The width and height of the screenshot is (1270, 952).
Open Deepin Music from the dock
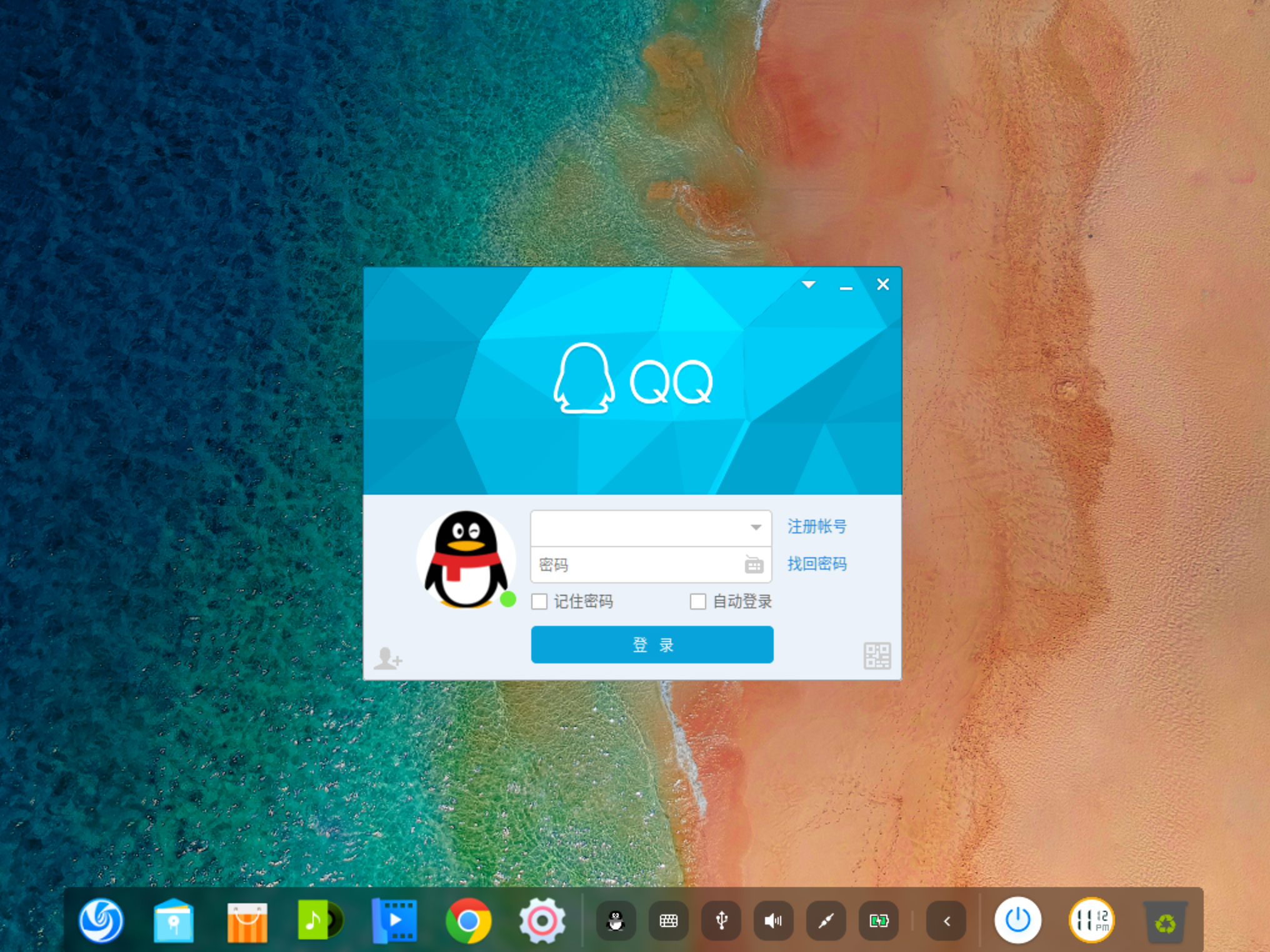[320, 921]
